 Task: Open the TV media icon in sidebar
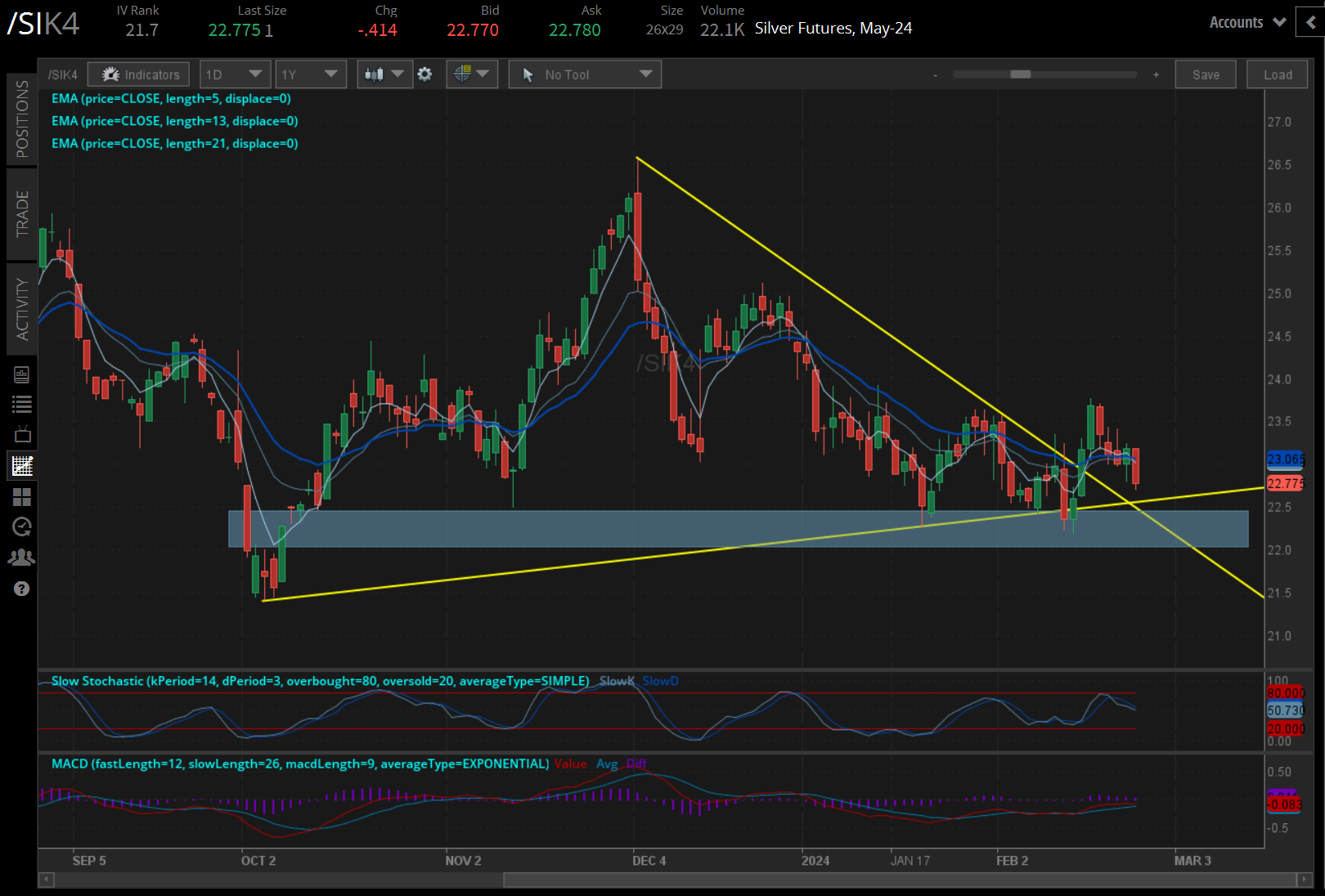22,434
